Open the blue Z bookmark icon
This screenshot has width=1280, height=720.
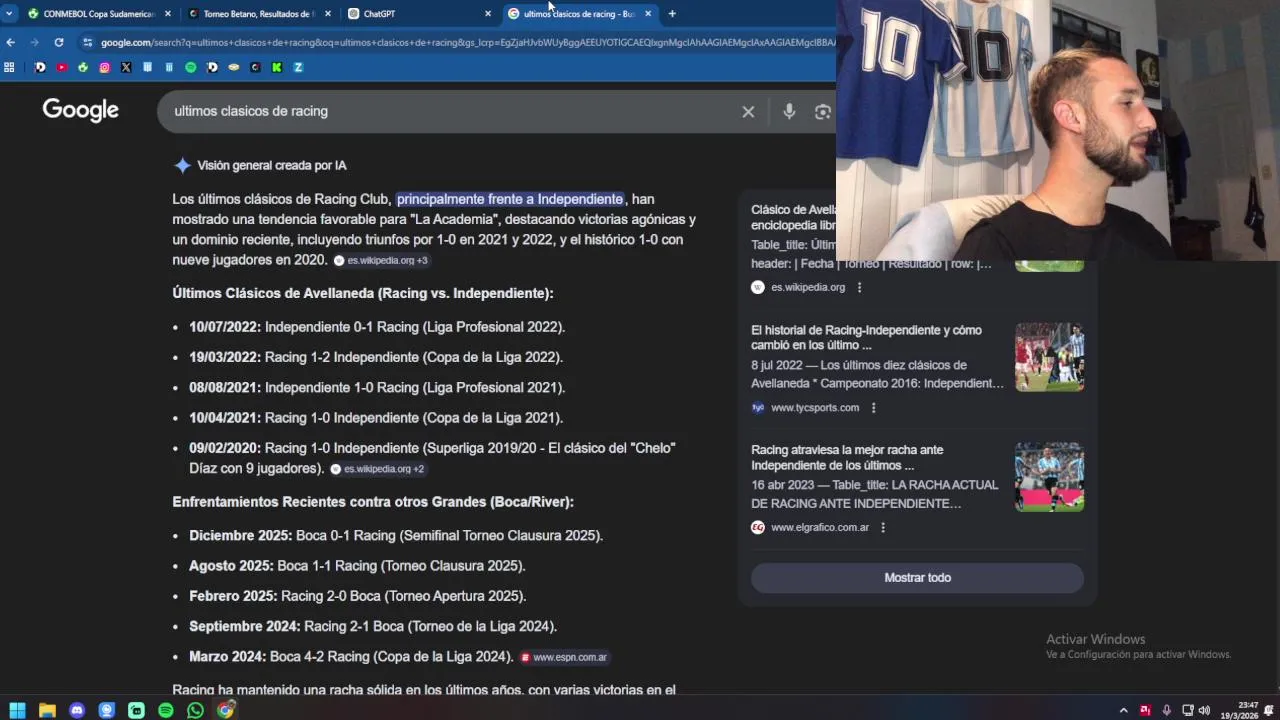click(298, 67)
